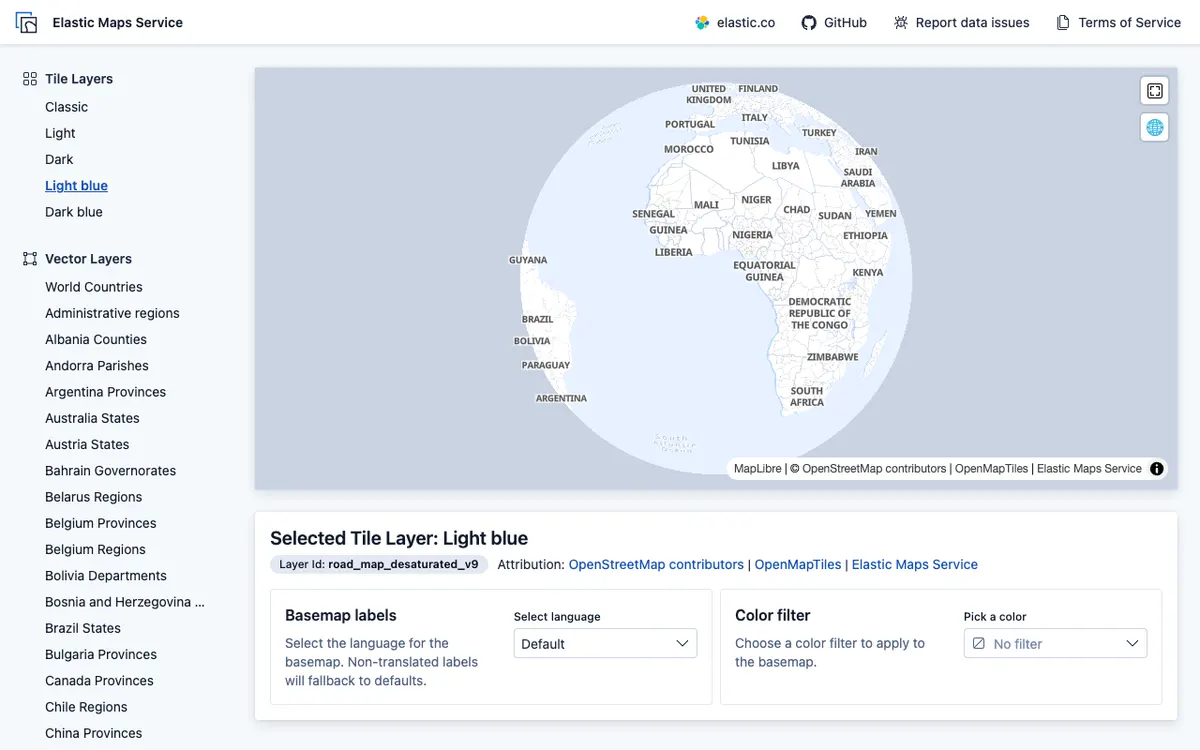
Task: Open the Pick a color dropdown
Action: click(1055, 643)
